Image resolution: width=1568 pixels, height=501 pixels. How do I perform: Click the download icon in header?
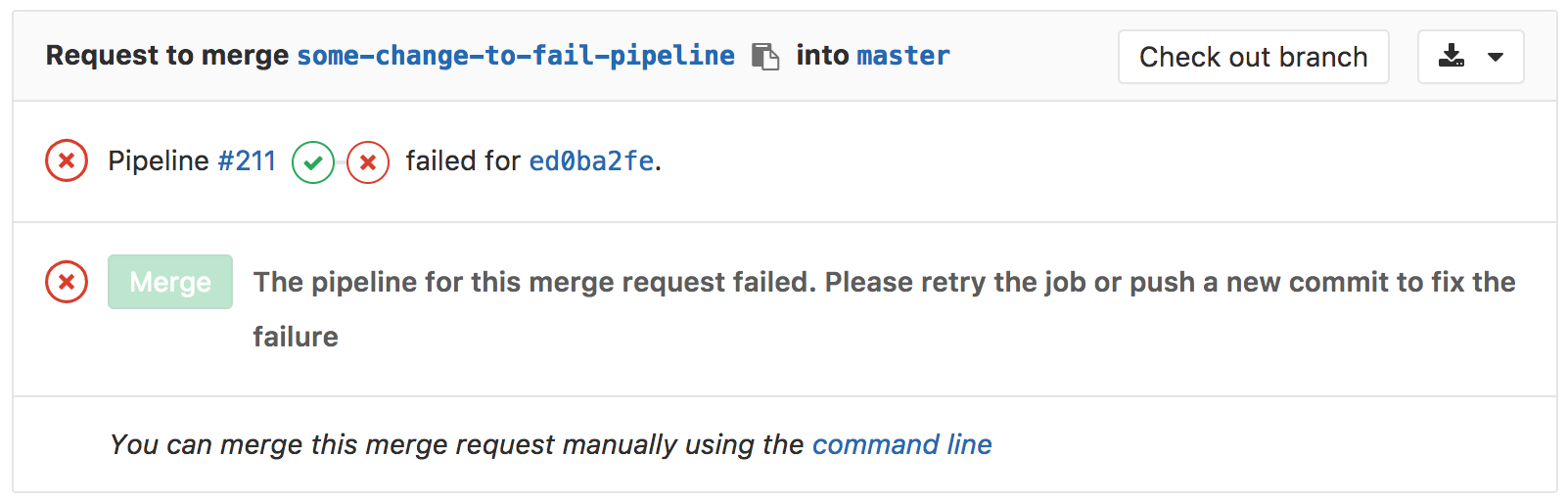click(1452, 57)
